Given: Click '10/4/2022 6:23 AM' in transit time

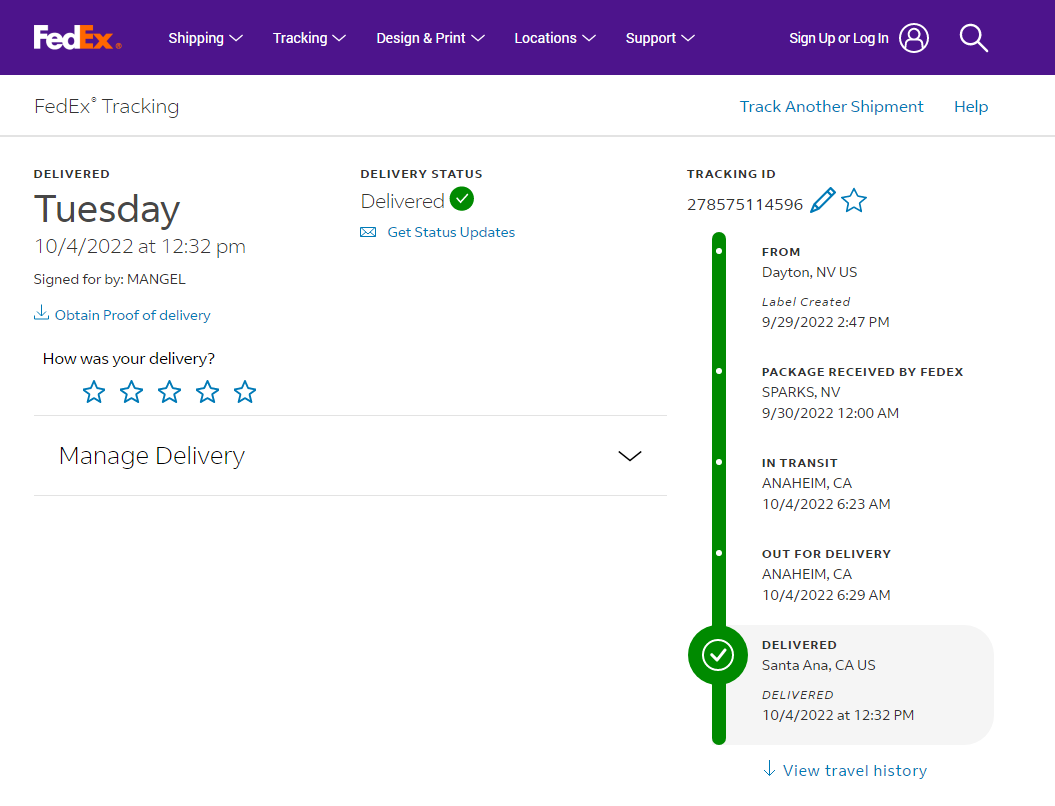Looking at the screenshot, I should point(826,504).
